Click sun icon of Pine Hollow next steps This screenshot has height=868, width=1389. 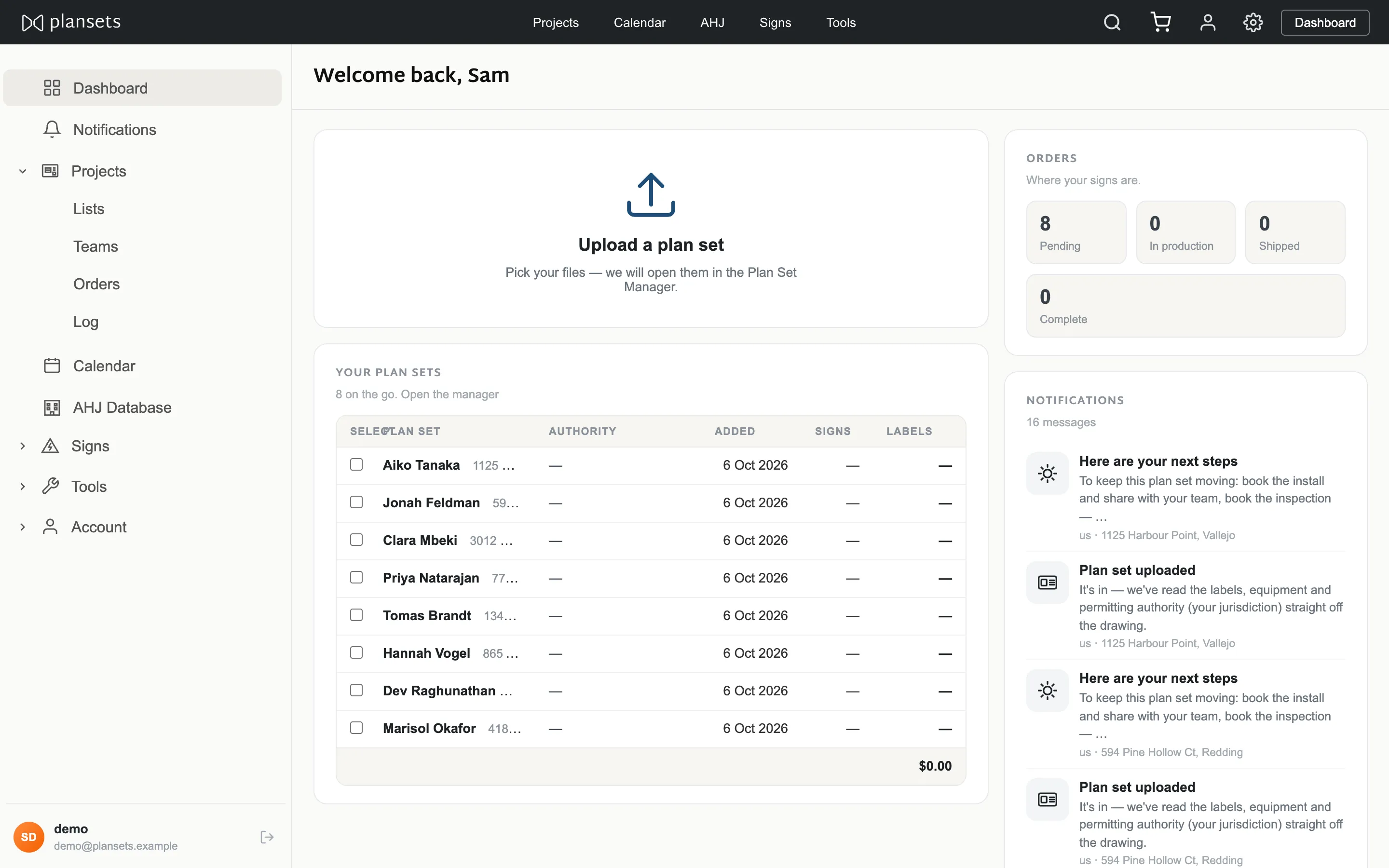coord(1047,691)
